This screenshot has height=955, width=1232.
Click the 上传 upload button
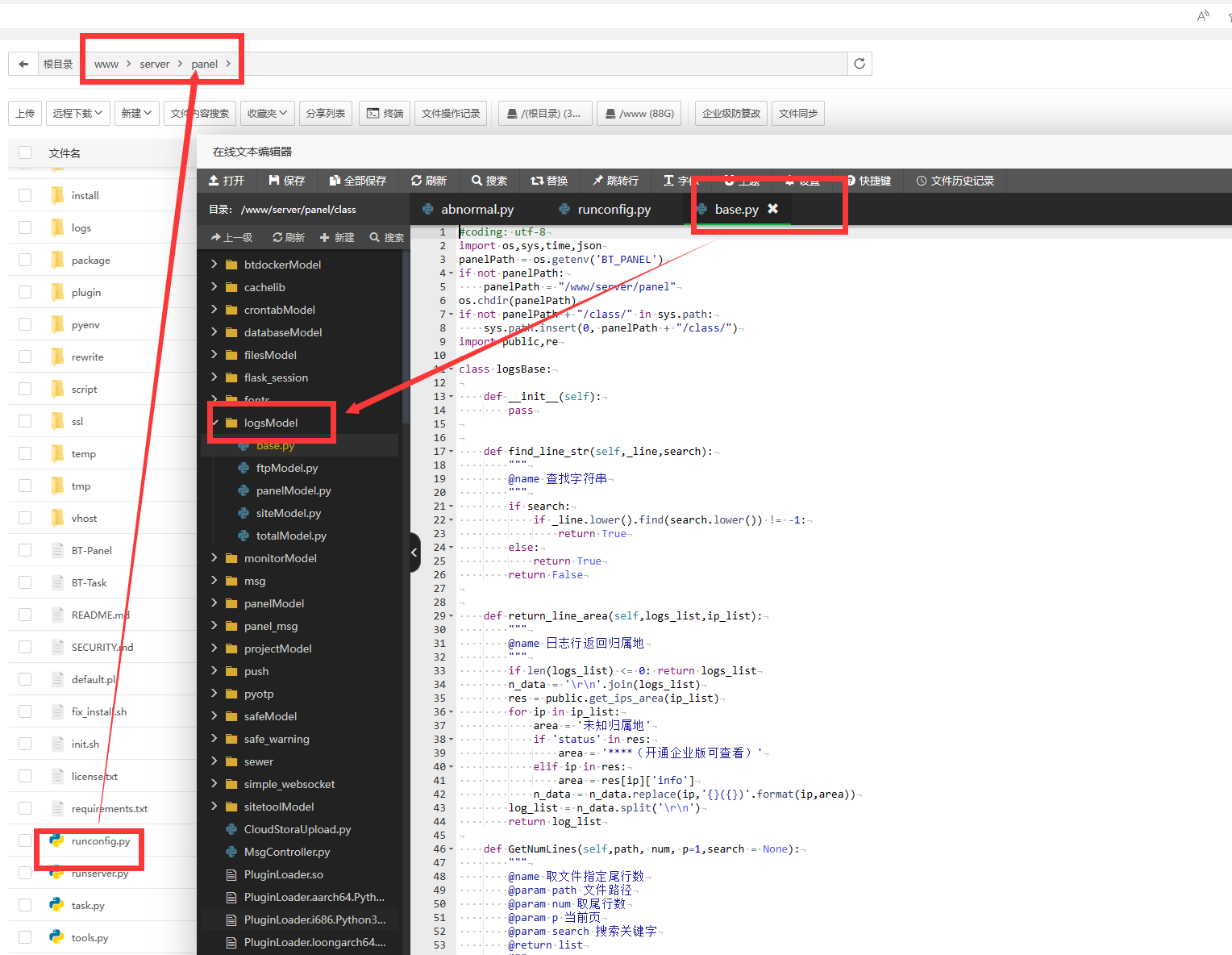(x=25, y=113)
